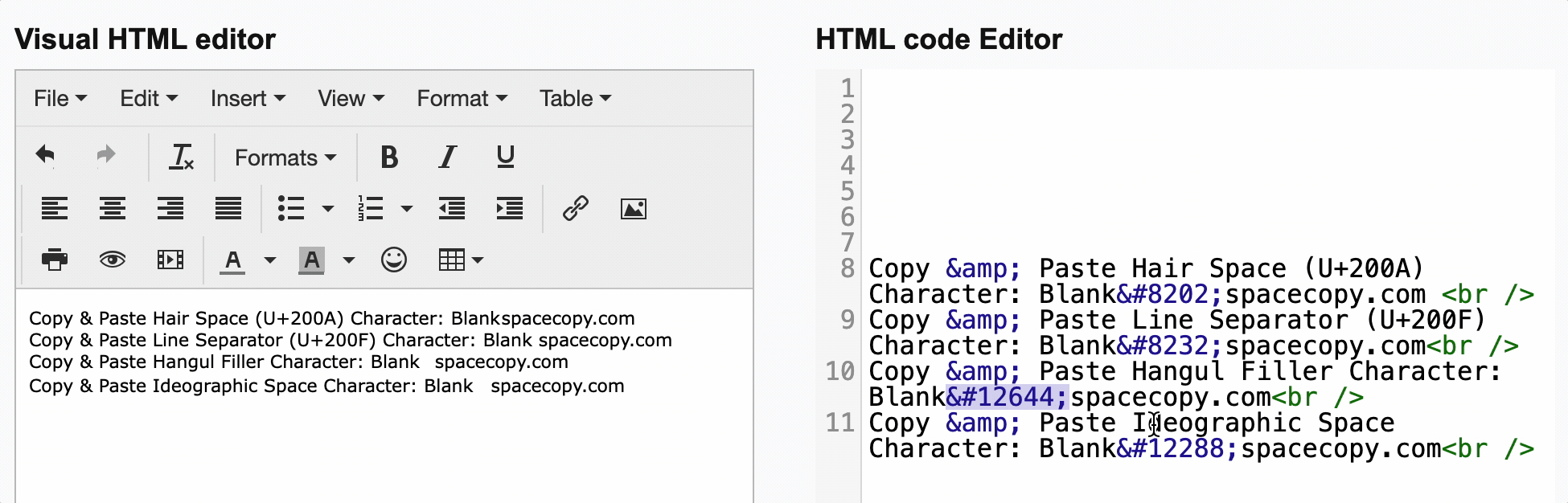Viewport: 1568px width, 503px height.
Task: Click the Clear formatting icon
Action: pos(182,157)
